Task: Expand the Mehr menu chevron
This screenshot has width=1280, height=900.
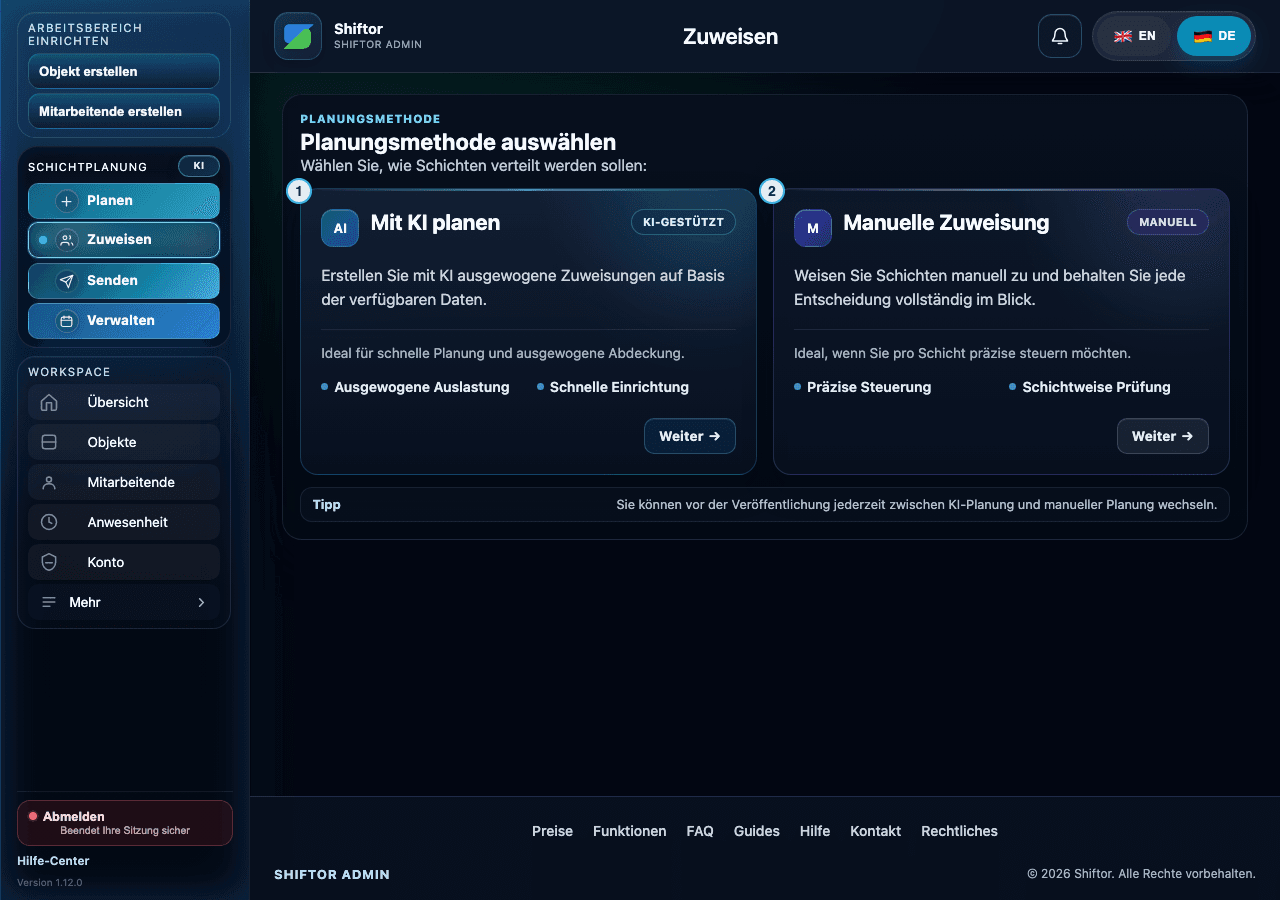Action: pyautogui.click(x=201, y=602)
